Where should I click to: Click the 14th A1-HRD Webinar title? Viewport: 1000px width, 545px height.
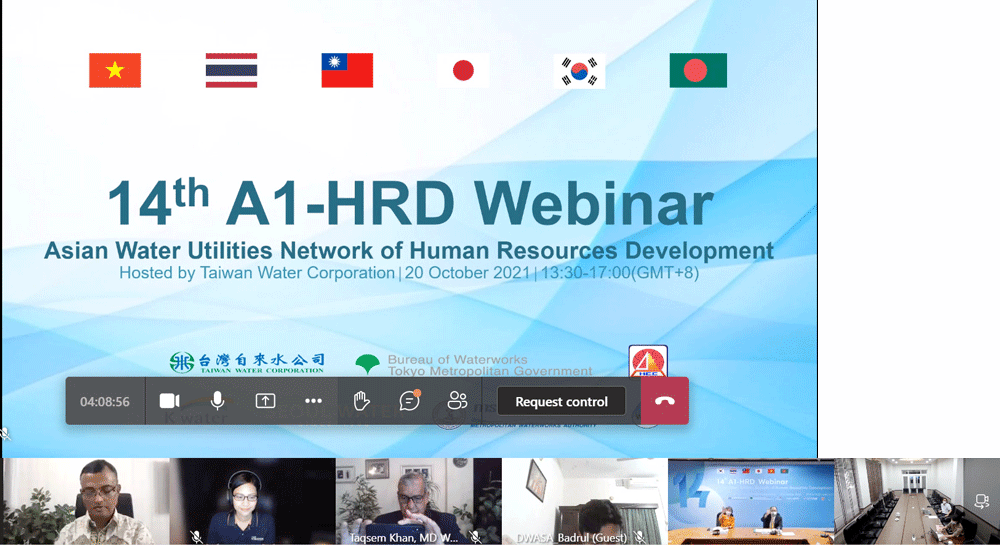[x=411, y=203]
